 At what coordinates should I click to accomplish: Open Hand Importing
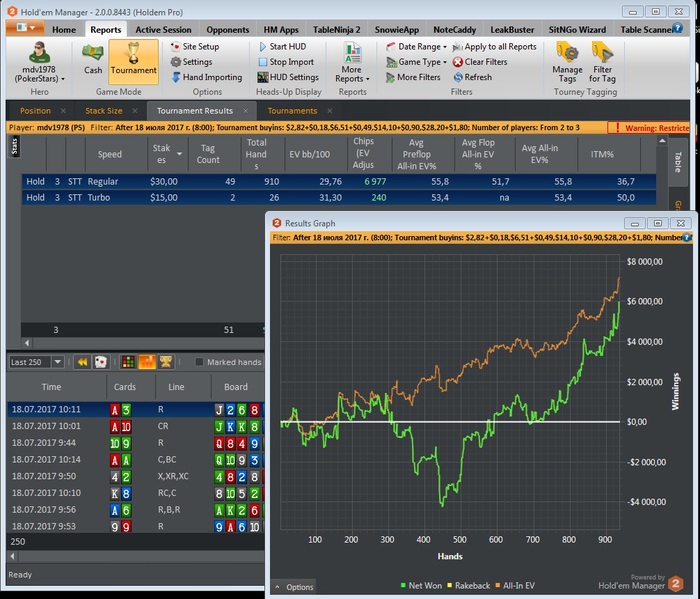[x=207, y=77]
